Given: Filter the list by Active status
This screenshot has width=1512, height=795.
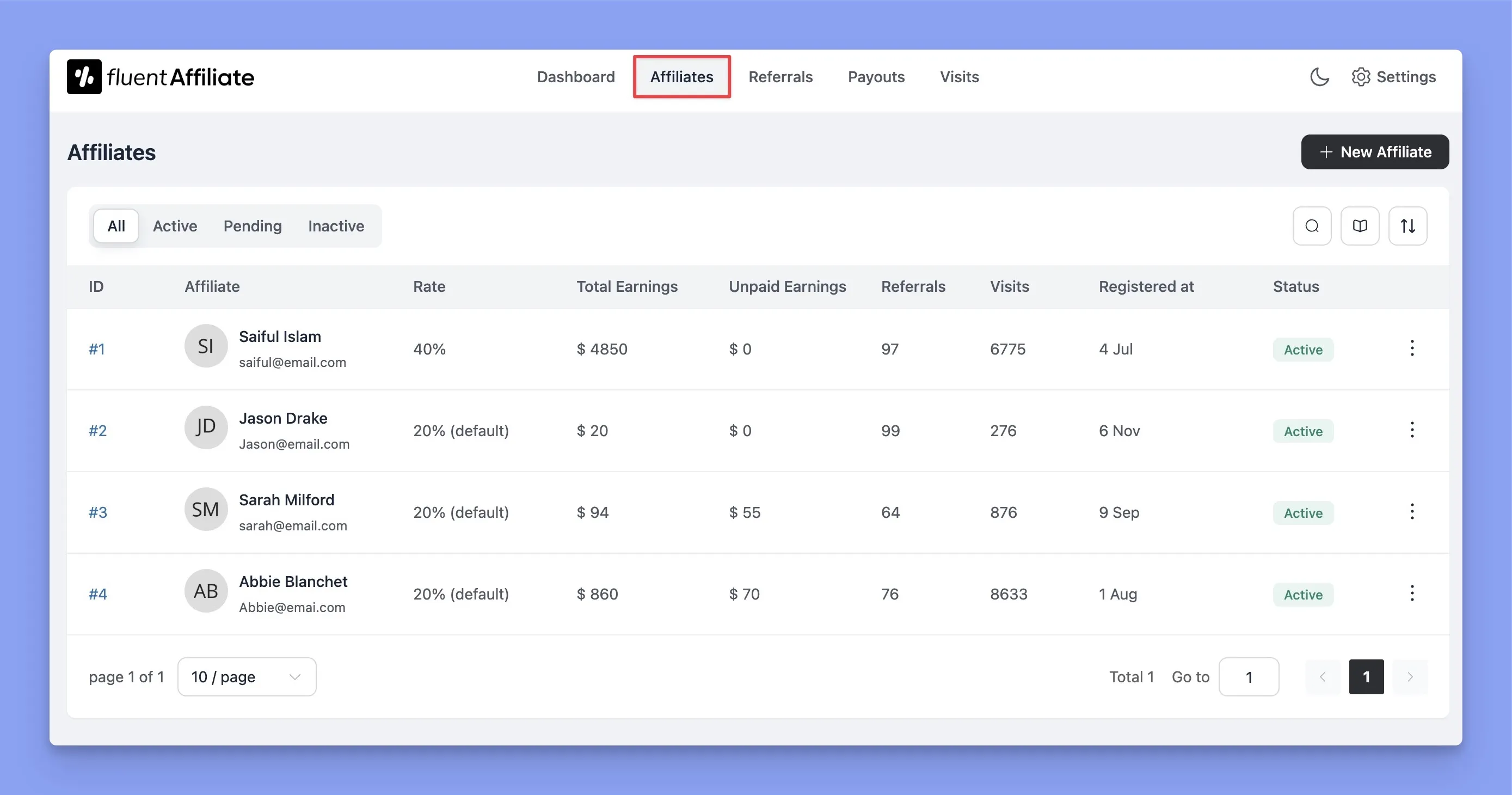Looking at the screenshot, I should tap(175, 226).
